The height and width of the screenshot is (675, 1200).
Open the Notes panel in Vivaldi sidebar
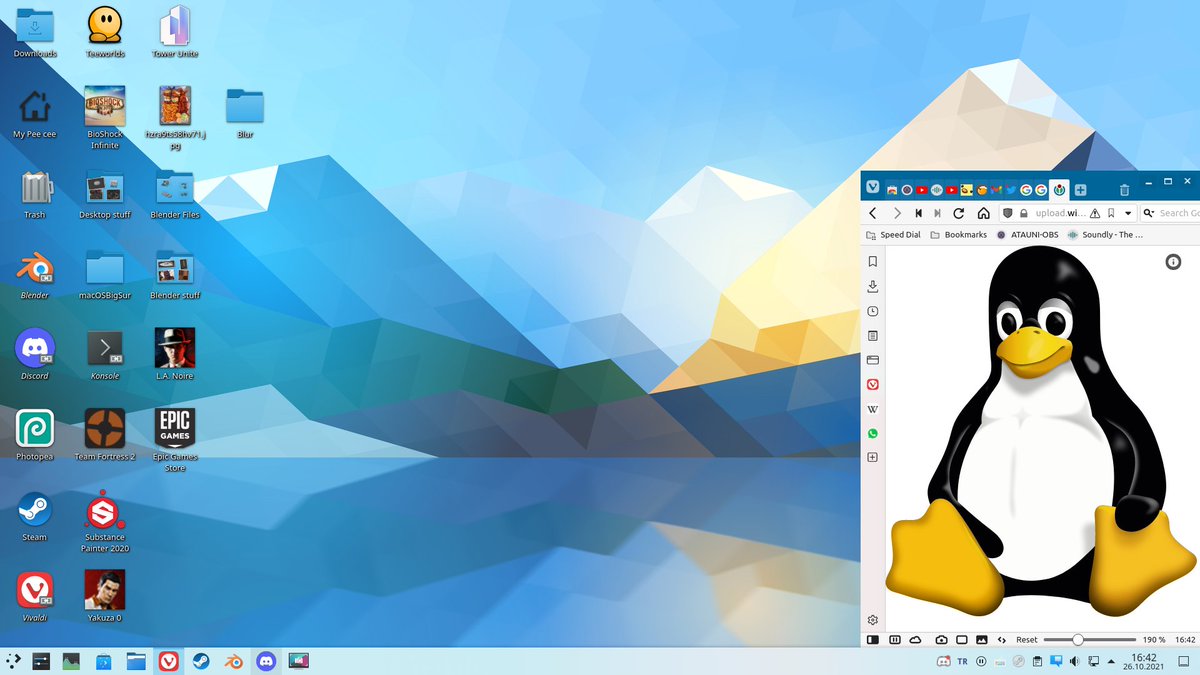click(x=872, y=336)
